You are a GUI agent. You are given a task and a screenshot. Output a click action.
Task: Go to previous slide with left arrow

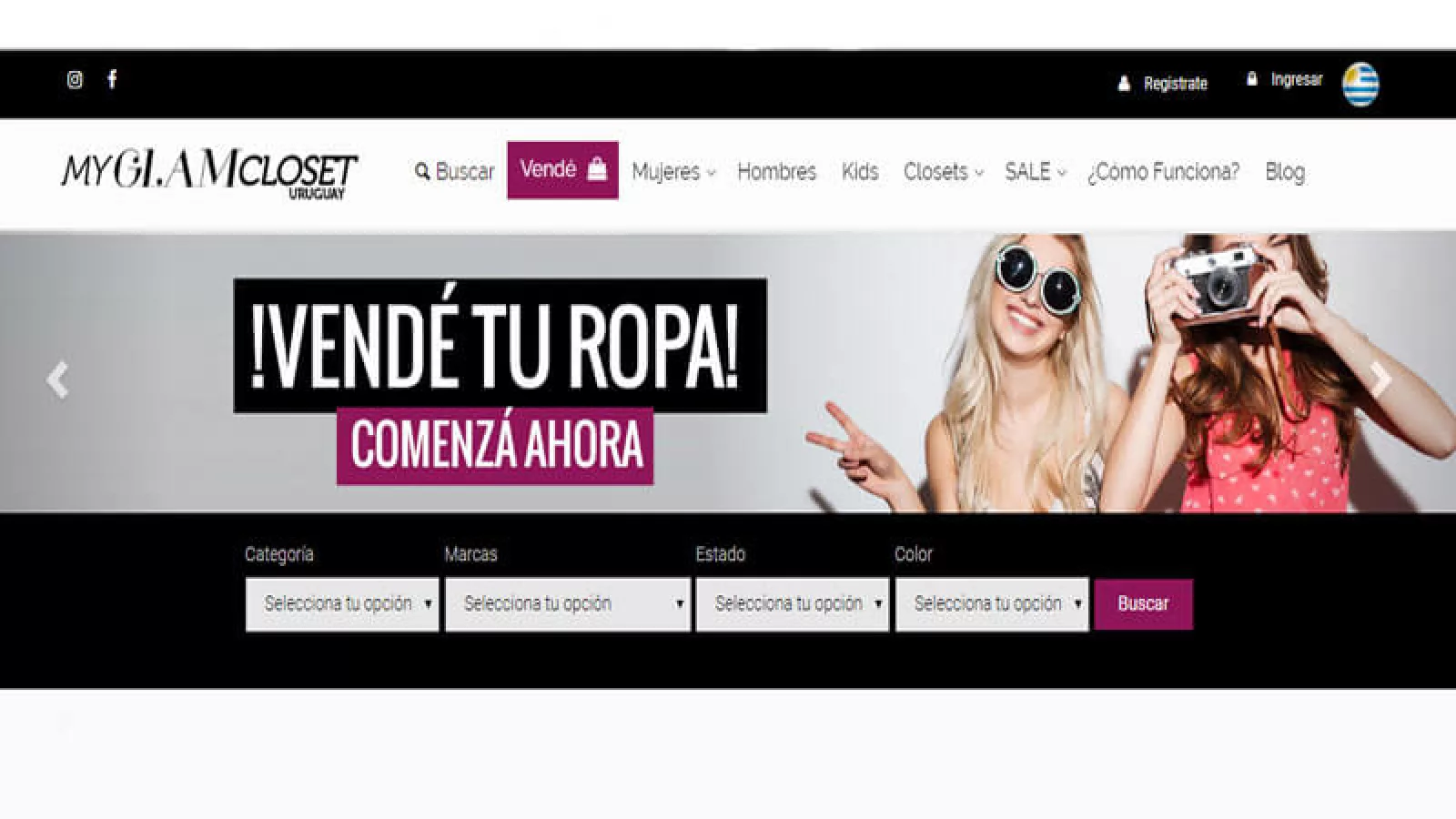click(x=57, y=379)
